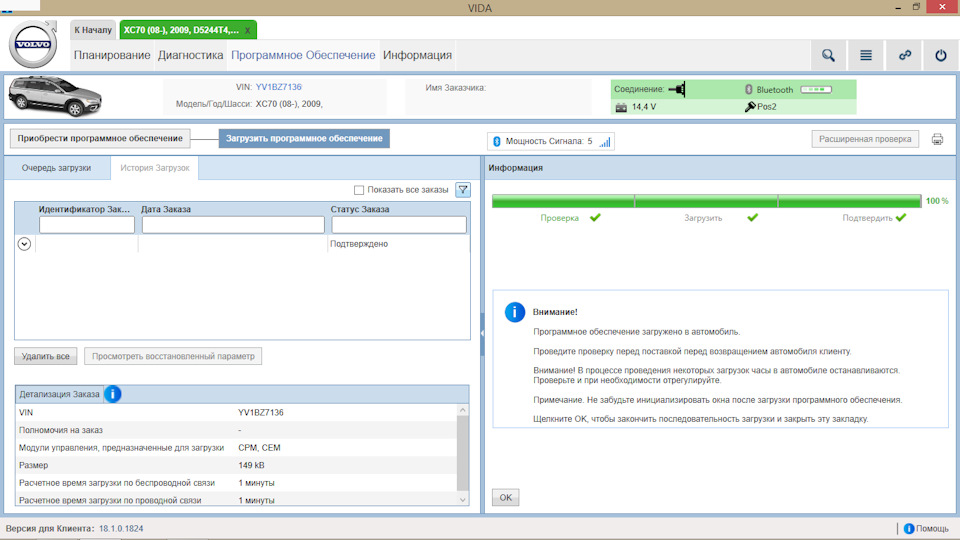Select the Подтверждено status cell
Viewport: 960px width, 540px height.
click(359, 244)
